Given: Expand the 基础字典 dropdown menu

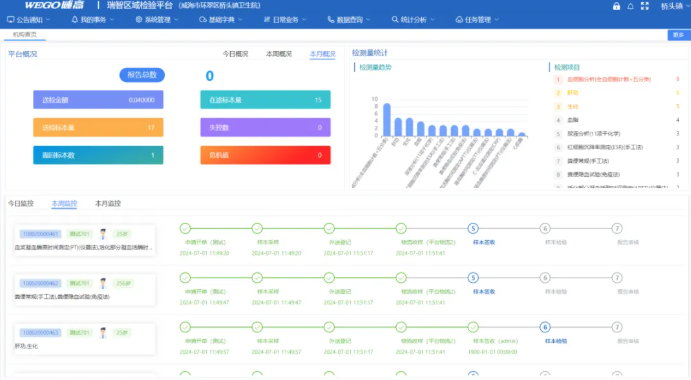Looking at the screenshot, I should (x=221, y=20).
